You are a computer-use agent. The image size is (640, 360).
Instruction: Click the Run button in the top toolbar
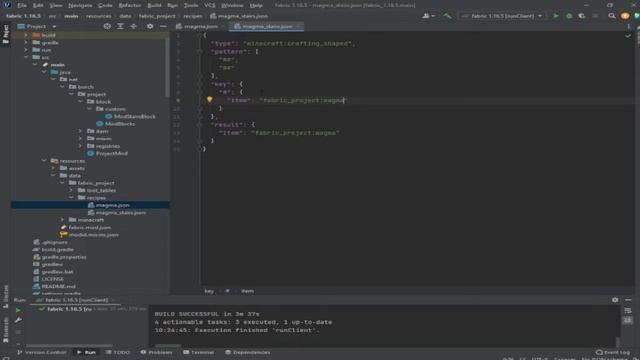pyautogui.click(x=556, y=16)
